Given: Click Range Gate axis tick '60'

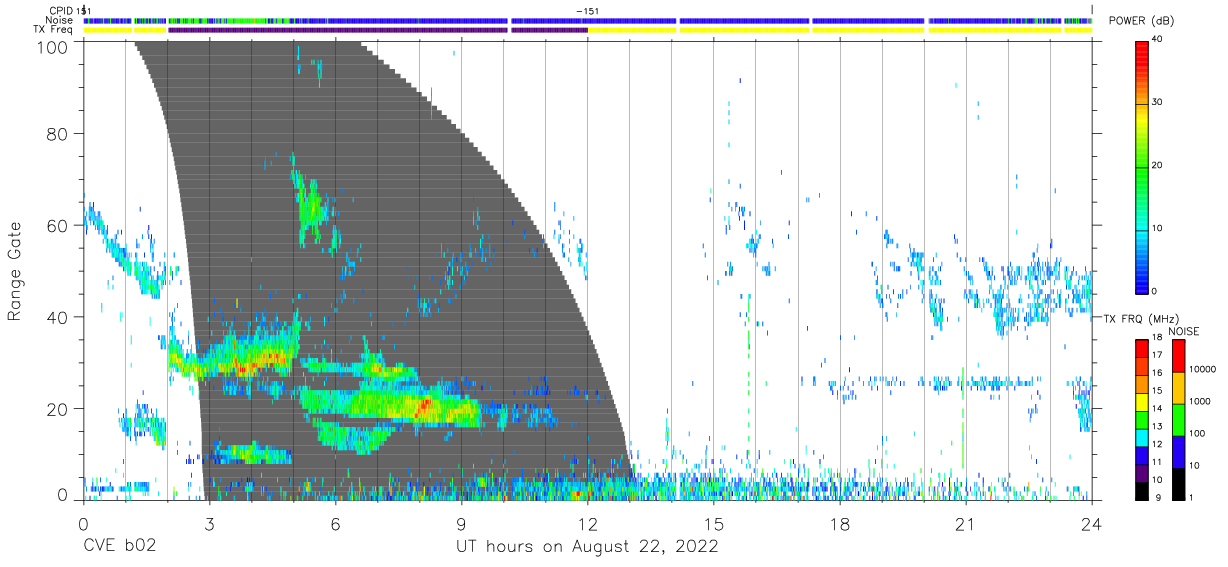Looking at the screenshot, I should click(59, 226).
